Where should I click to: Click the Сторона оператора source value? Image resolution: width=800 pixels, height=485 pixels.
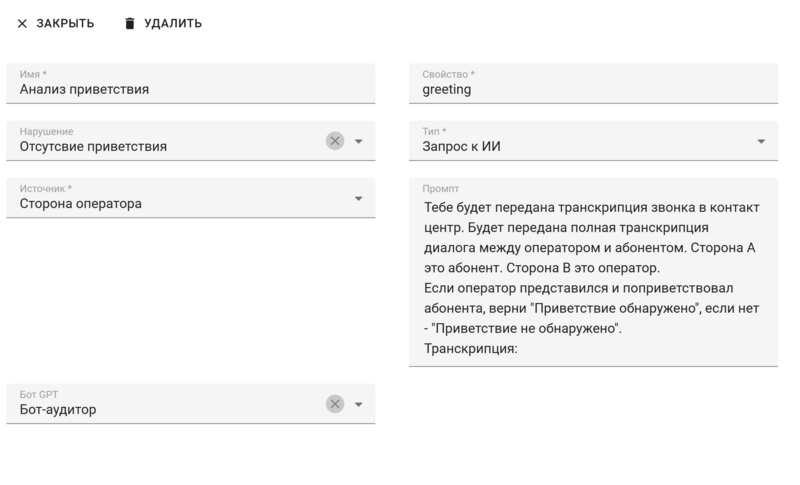click(x=81, y=204)
